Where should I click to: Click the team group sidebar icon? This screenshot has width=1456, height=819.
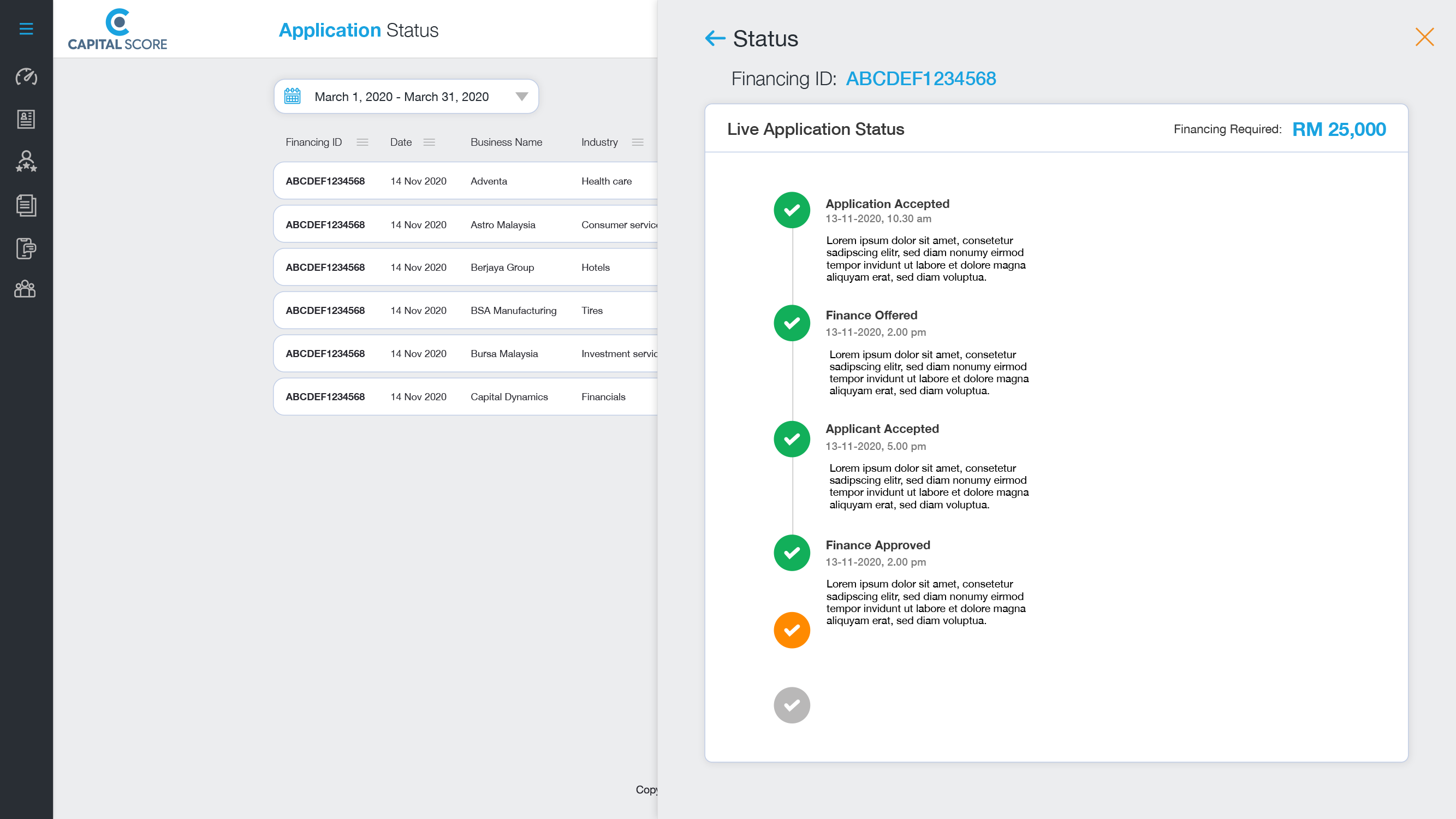tap(25, 289)
